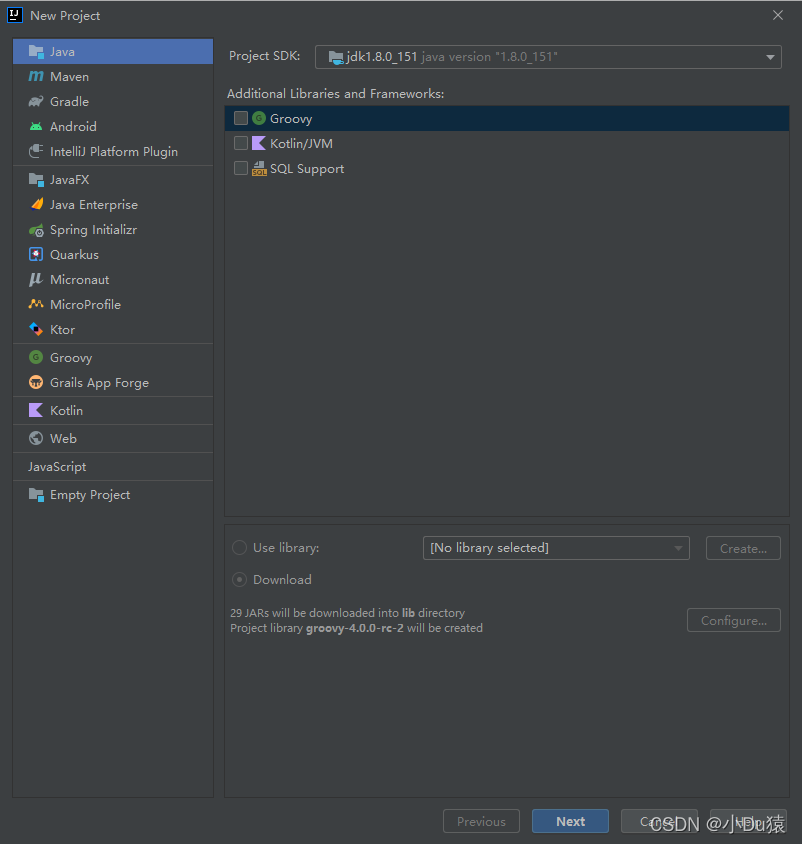The height and width of the screenshot is (844, 802).
Task: Select the Micronaut mu icon
Action: pyautogui.click(x=36, y=279)
